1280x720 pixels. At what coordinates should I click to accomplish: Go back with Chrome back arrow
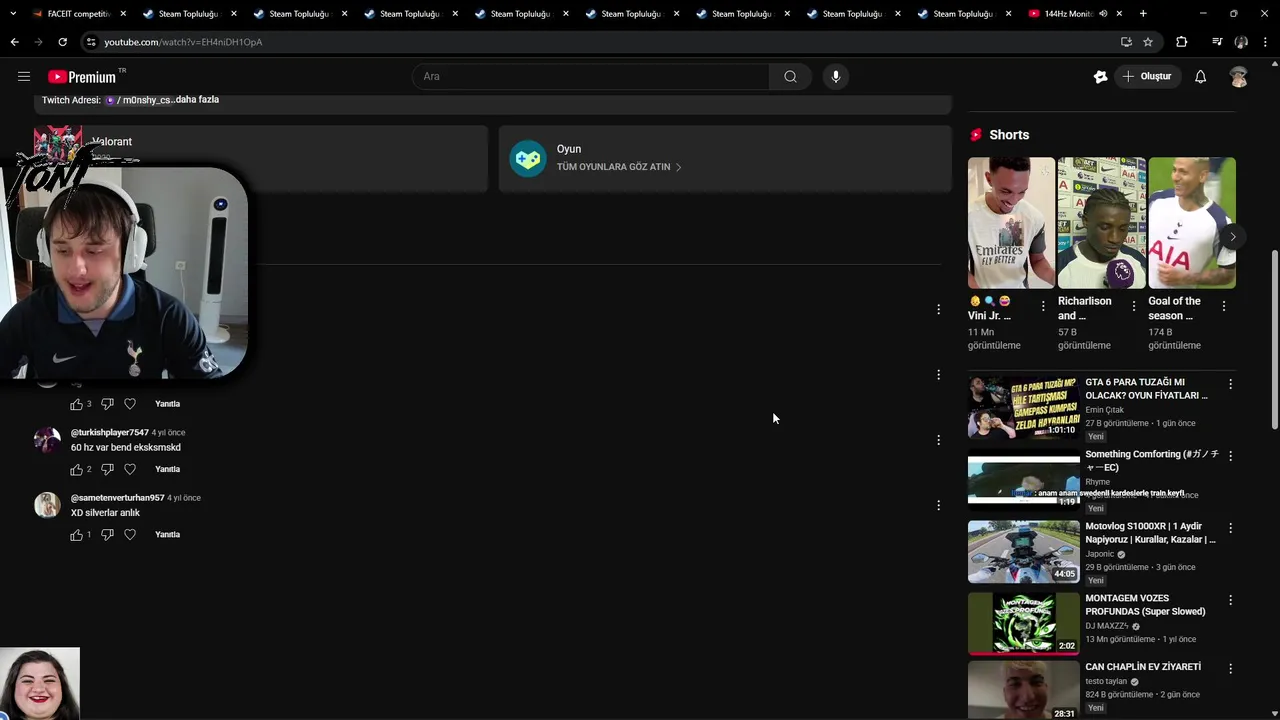(x=14, y=42)
